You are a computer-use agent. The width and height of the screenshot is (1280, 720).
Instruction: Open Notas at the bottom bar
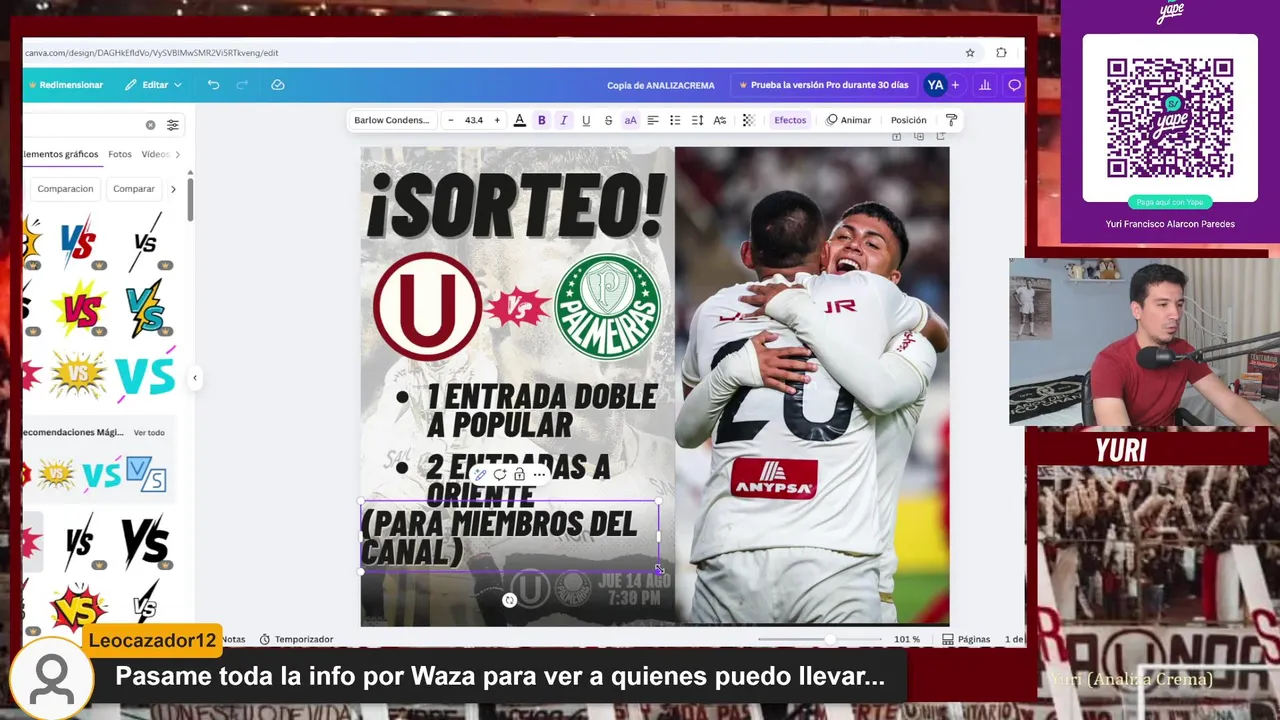233,639
